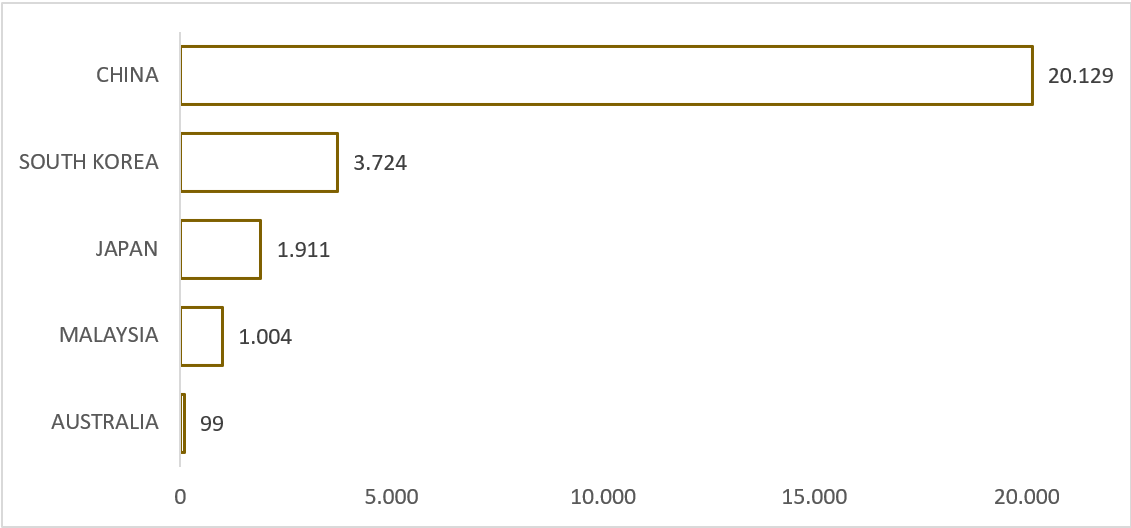The height and width of the screenshot is (528, 1131).
Task: Select the 1.911 data label
Action: tap(303, 250)
